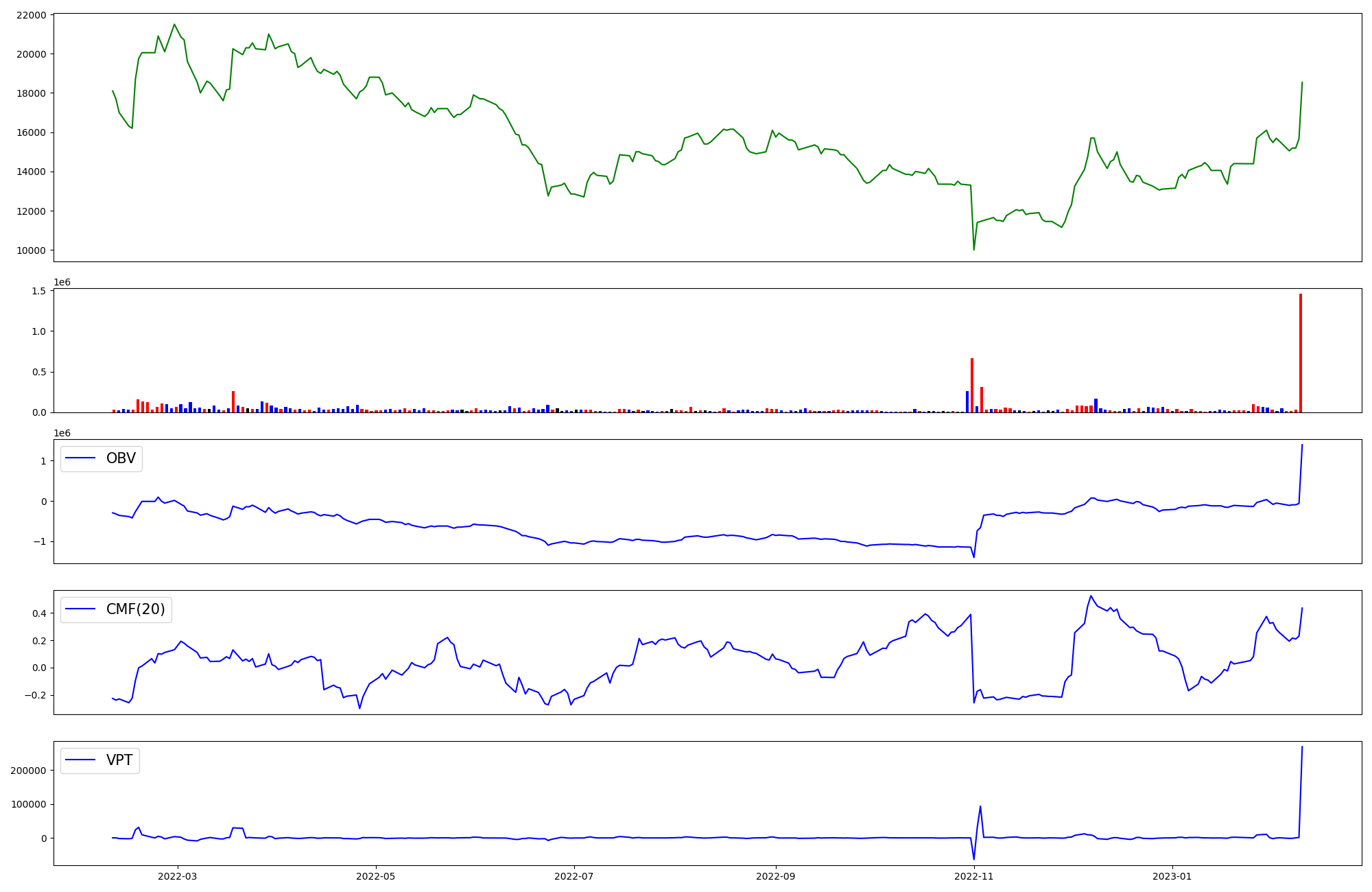Click the 2022-07 x-axis date label
1372x892 pixels.
(573, 876)
